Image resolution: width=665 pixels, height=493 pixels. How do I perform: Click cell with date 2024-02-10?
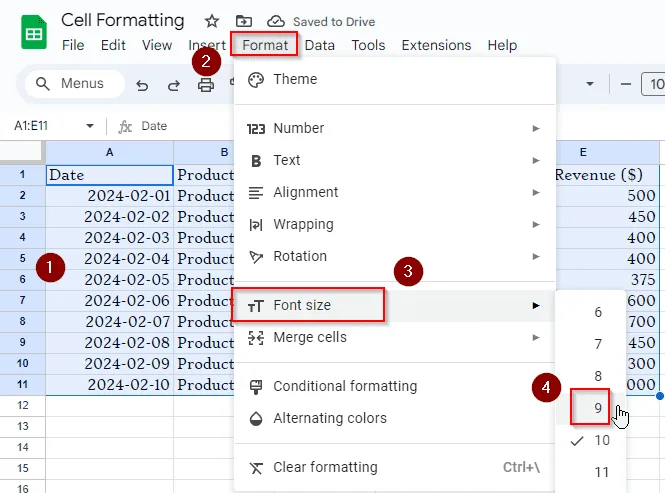click(x=109, y=385)
